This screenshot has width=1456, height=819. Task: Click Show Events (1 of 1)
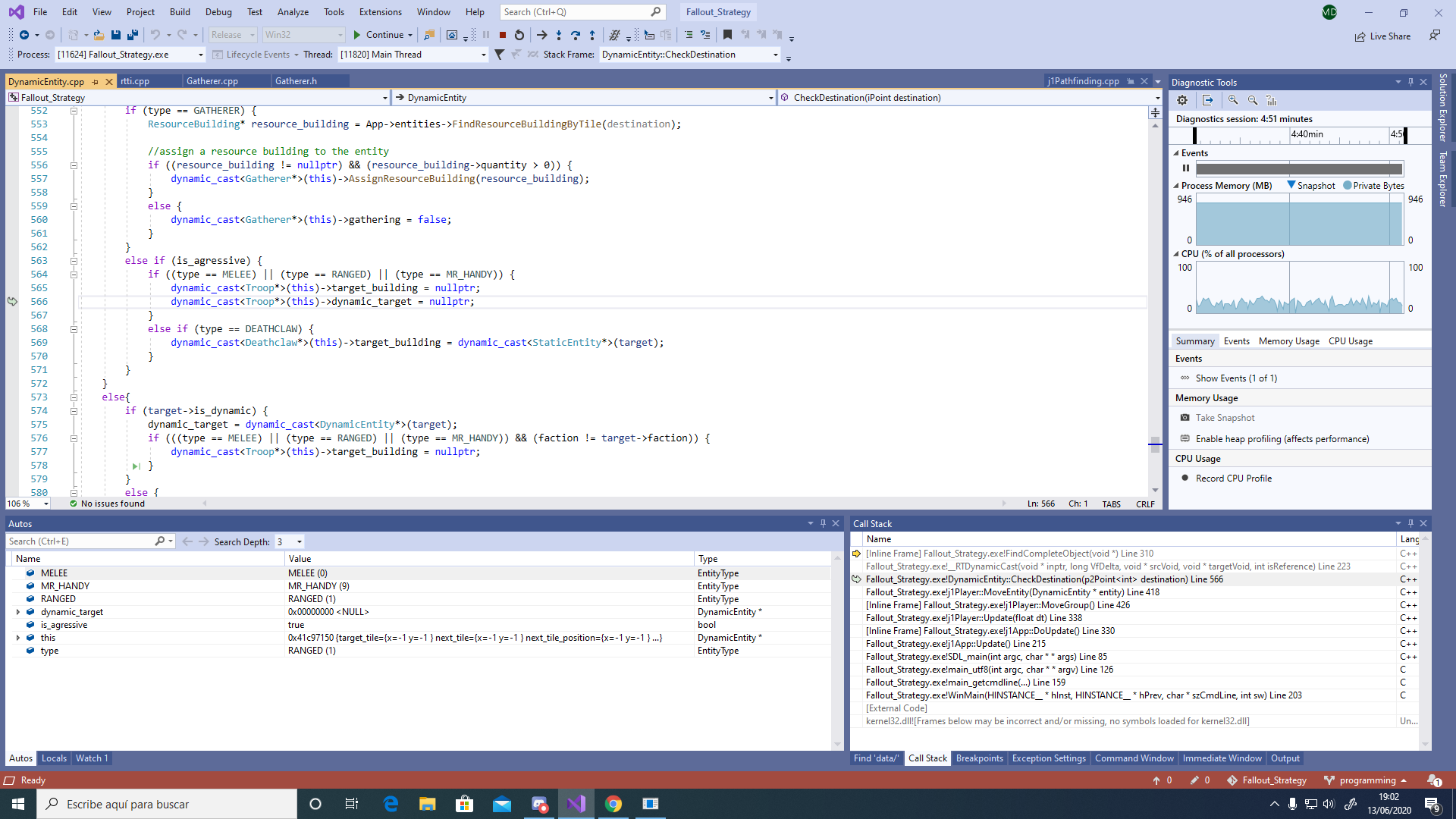[1236, 378]
